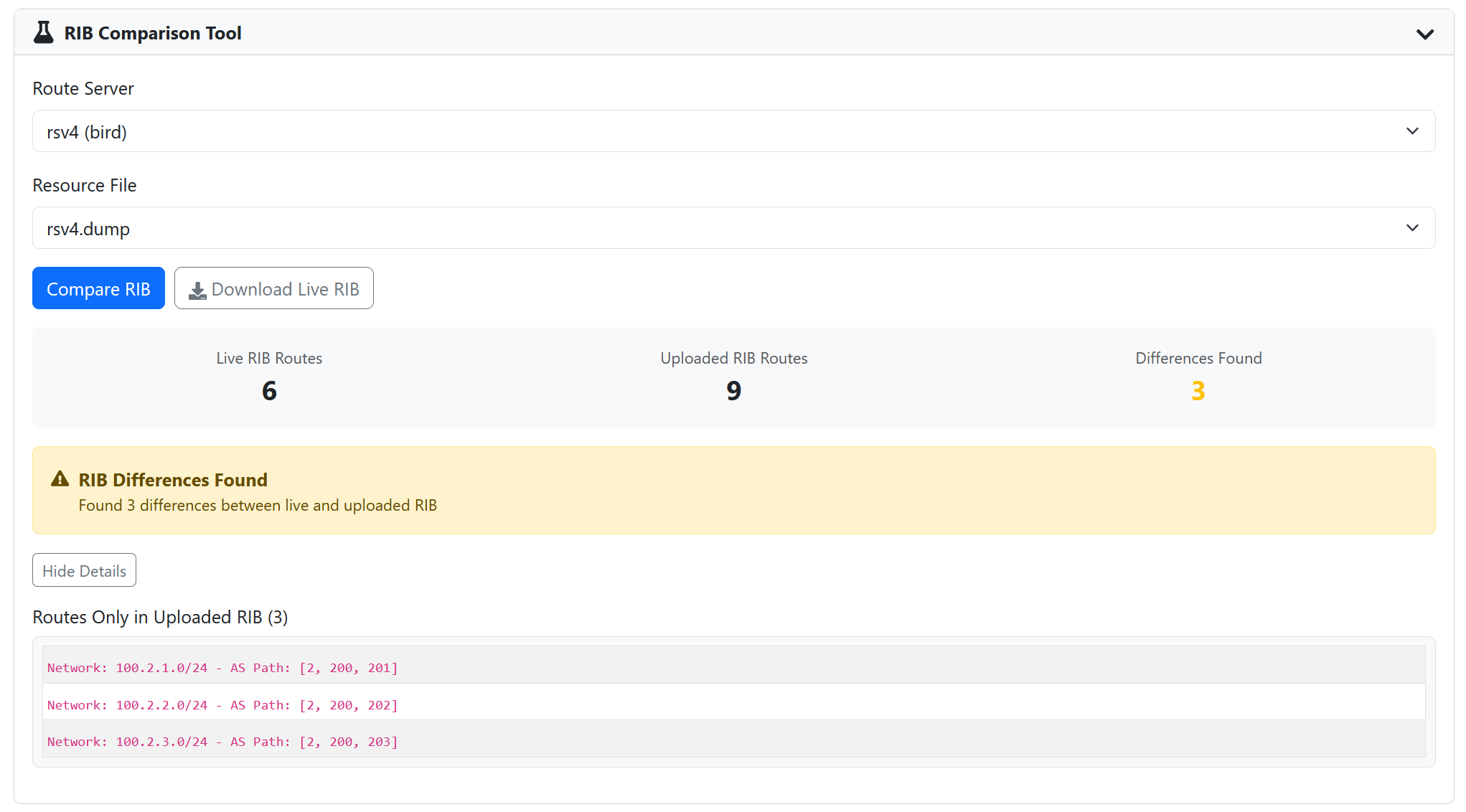Click the RIB Differences Found alert heading
The width and height of the screenshot is (1466, 812).
(173, 480)
